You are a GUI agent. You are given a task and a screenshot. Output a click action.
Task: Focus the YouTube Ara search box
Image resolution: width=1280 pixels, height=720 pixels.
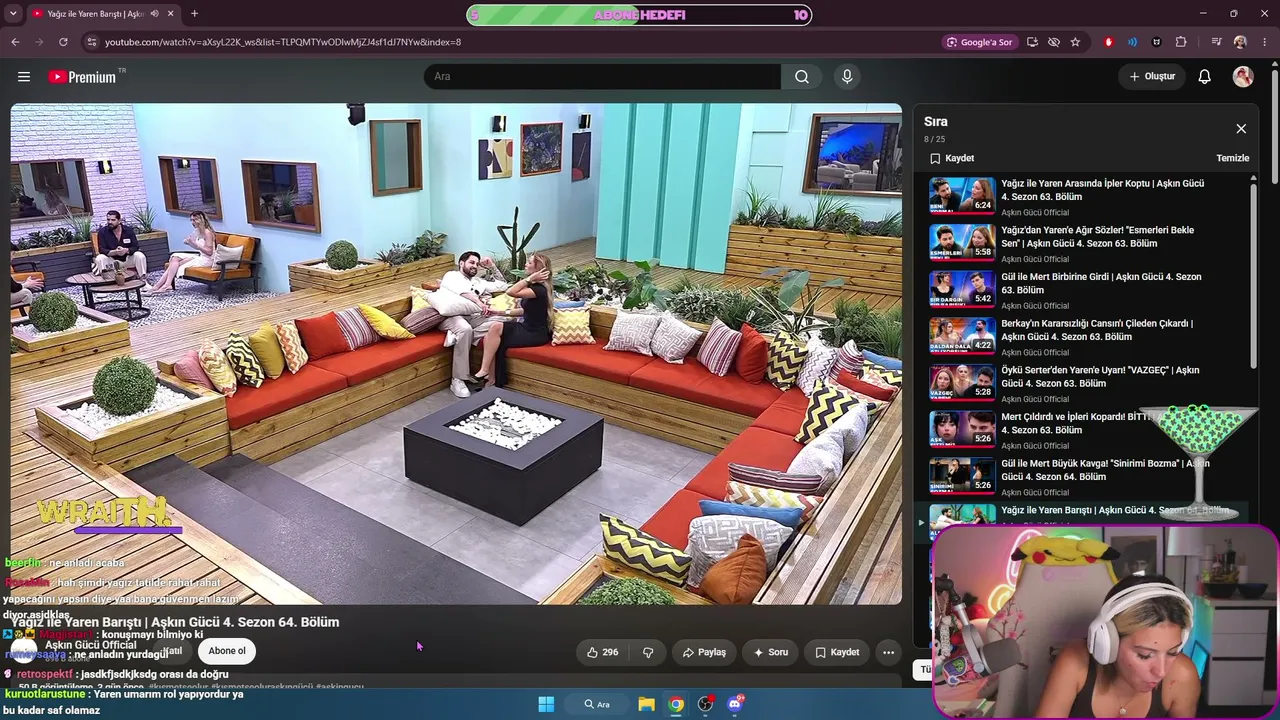click(602, 77)
